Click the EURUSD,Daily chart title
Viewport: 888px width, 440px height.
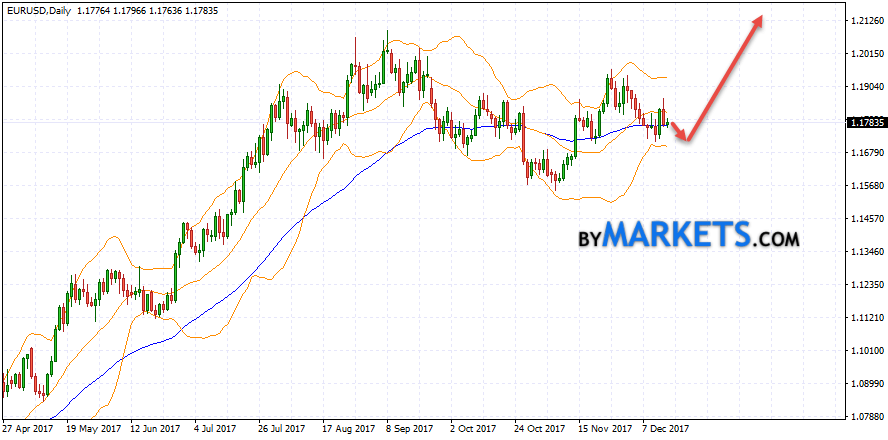tap(36, 8)
